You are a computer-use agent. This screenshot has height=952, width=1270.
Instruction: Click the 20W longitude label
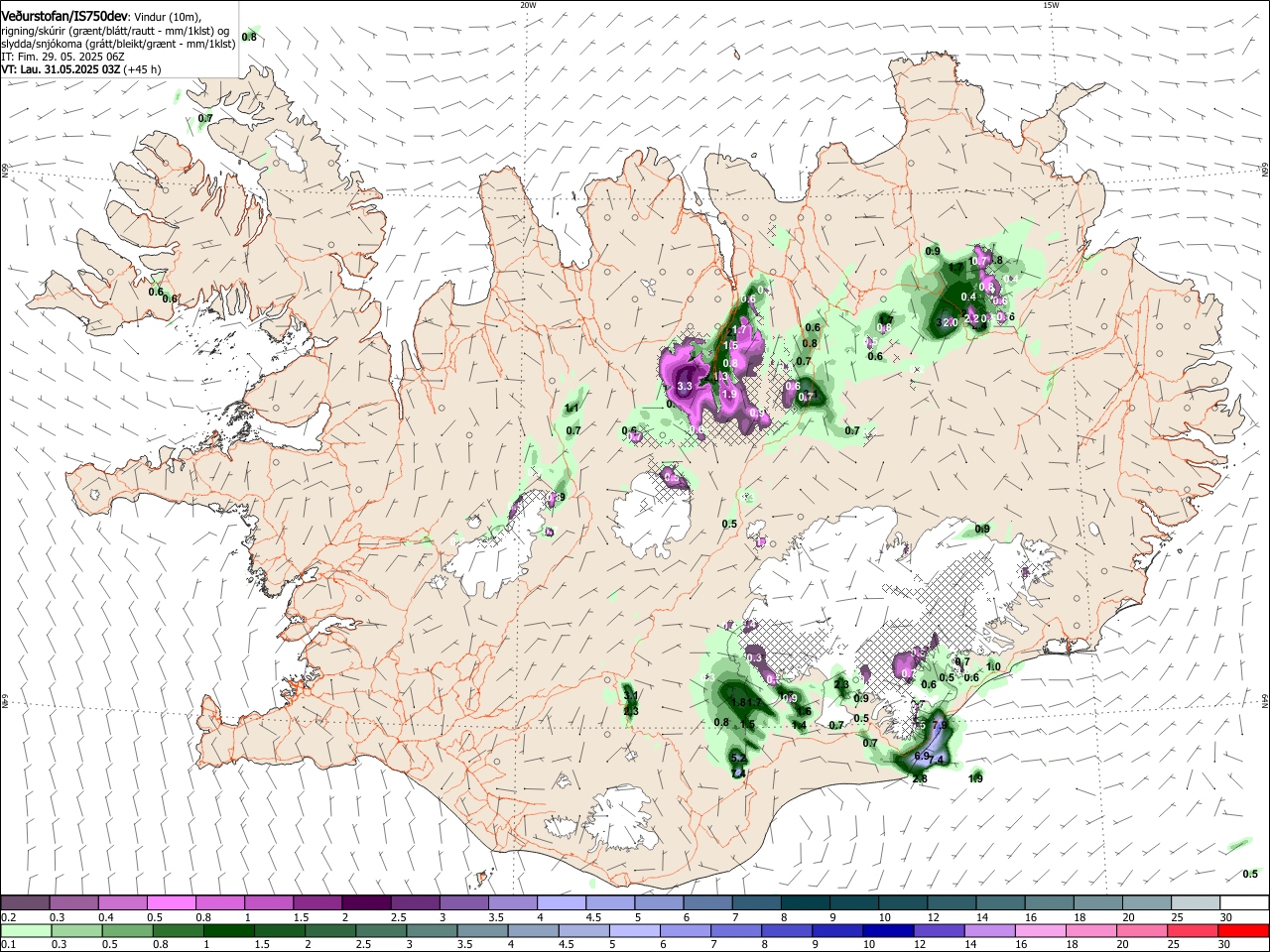528,5
